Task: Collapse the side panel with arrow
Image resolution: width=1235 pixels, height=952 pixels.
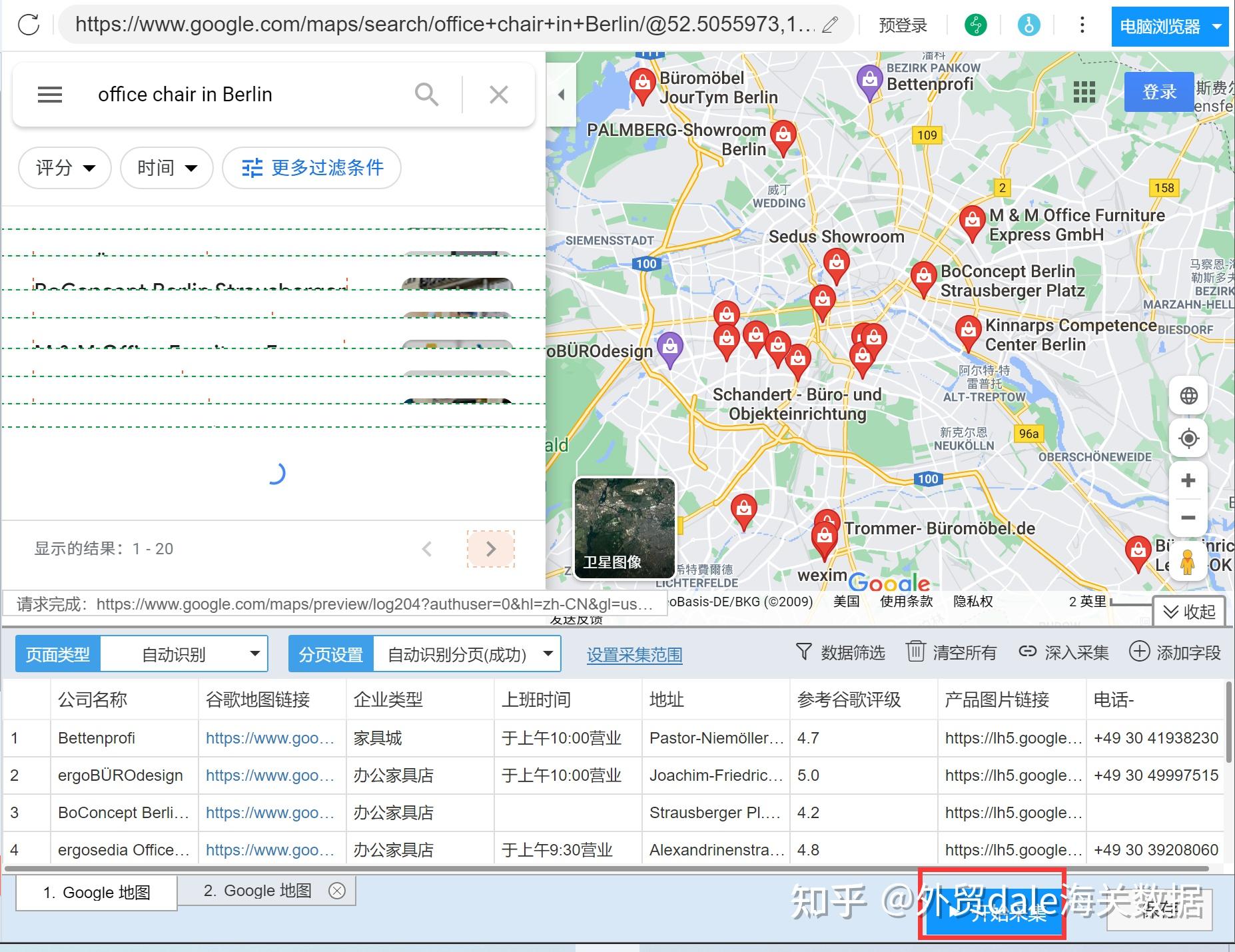Action: tap(561, 95)
